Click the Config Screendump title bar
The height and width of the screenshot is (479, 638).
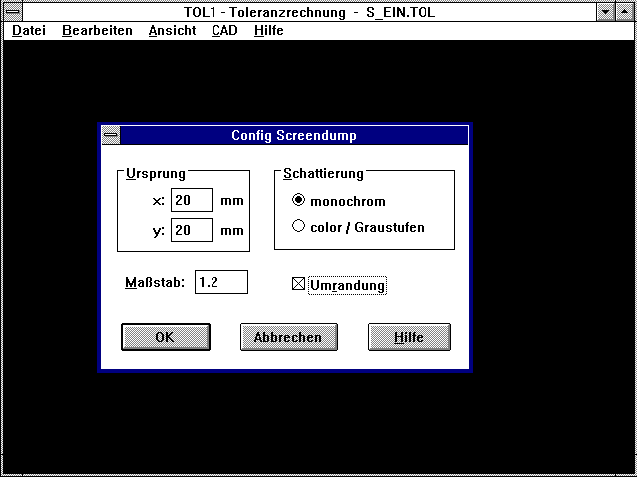point(293,136)
